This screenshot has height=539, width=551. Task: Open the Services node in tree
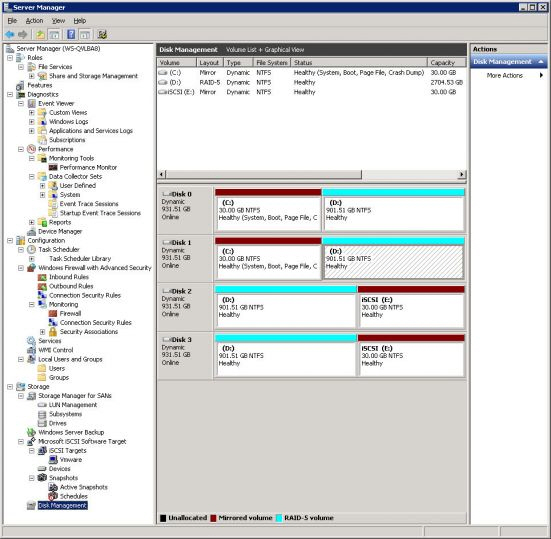[x=50, y=341]
